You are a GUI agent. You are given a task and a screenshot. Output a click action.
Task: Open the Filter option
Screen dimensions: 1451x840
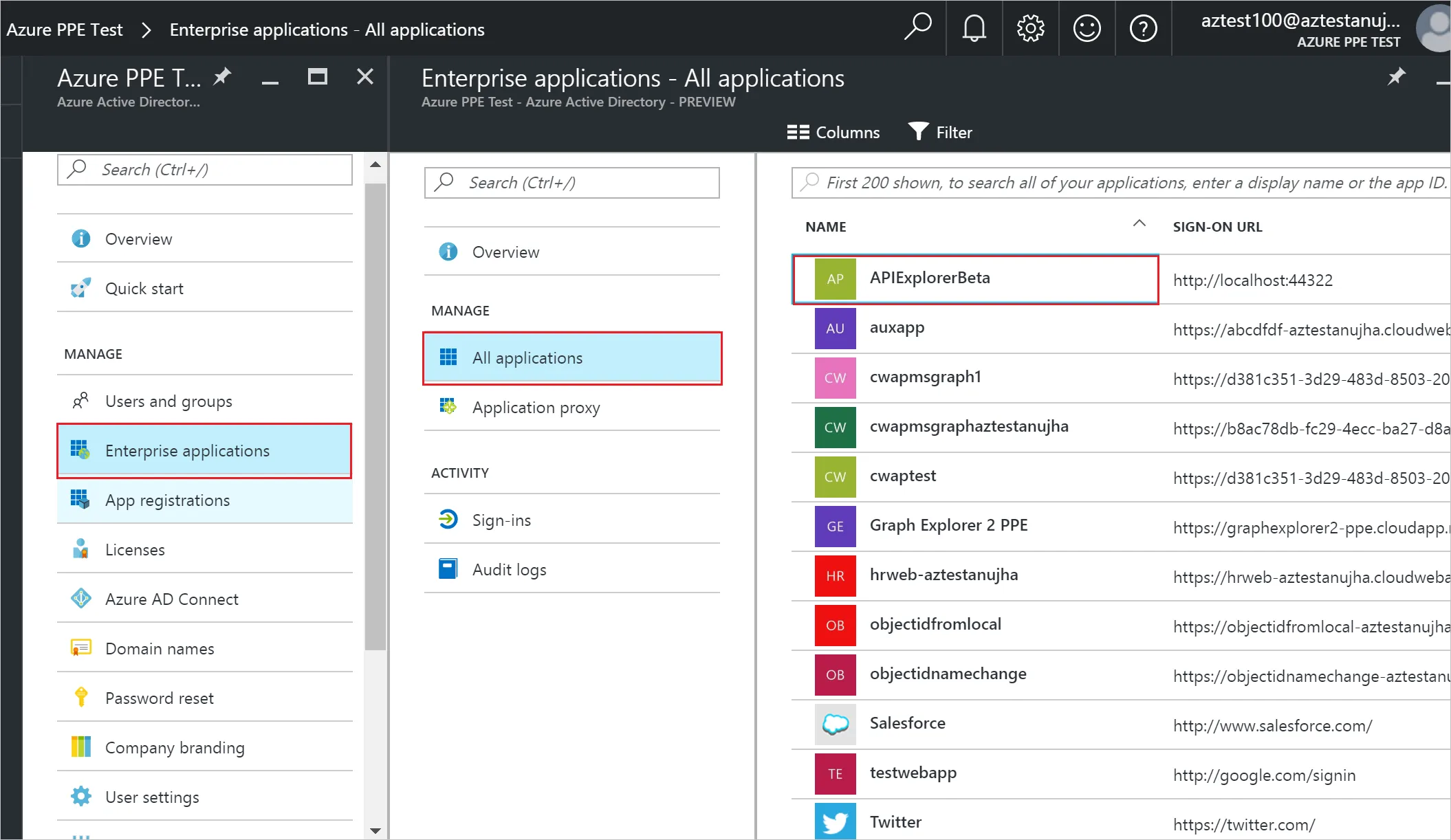[940, 132]
